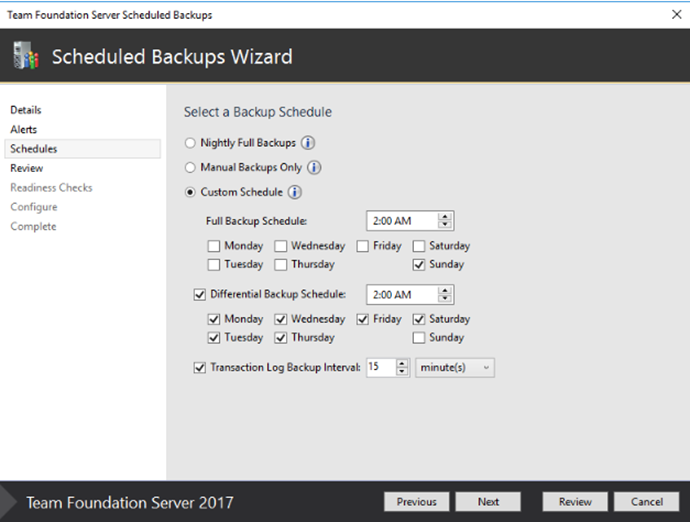
Task: Select Nightly Full Backups radio option
Action: point(190,143)
